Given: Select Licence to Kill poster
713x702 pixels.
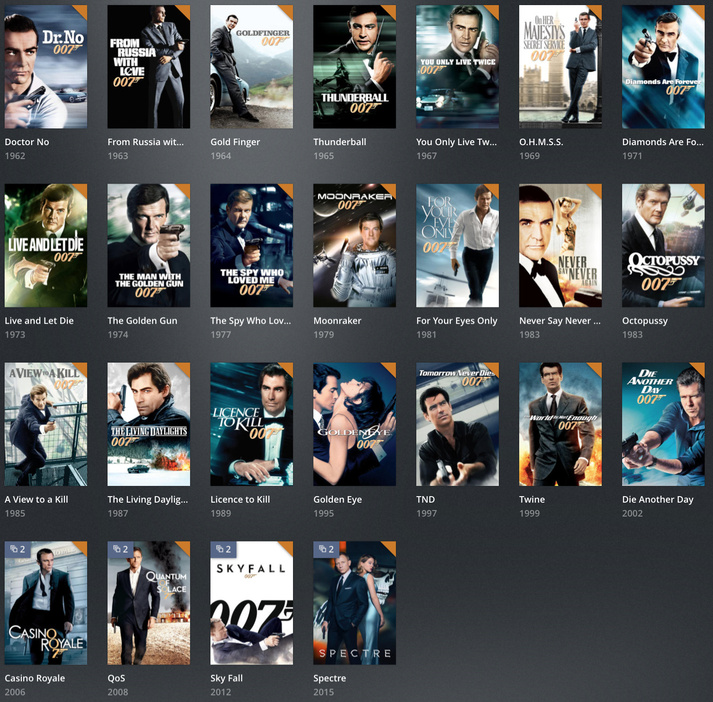Looking at the screenshot, I should [251, 424].
